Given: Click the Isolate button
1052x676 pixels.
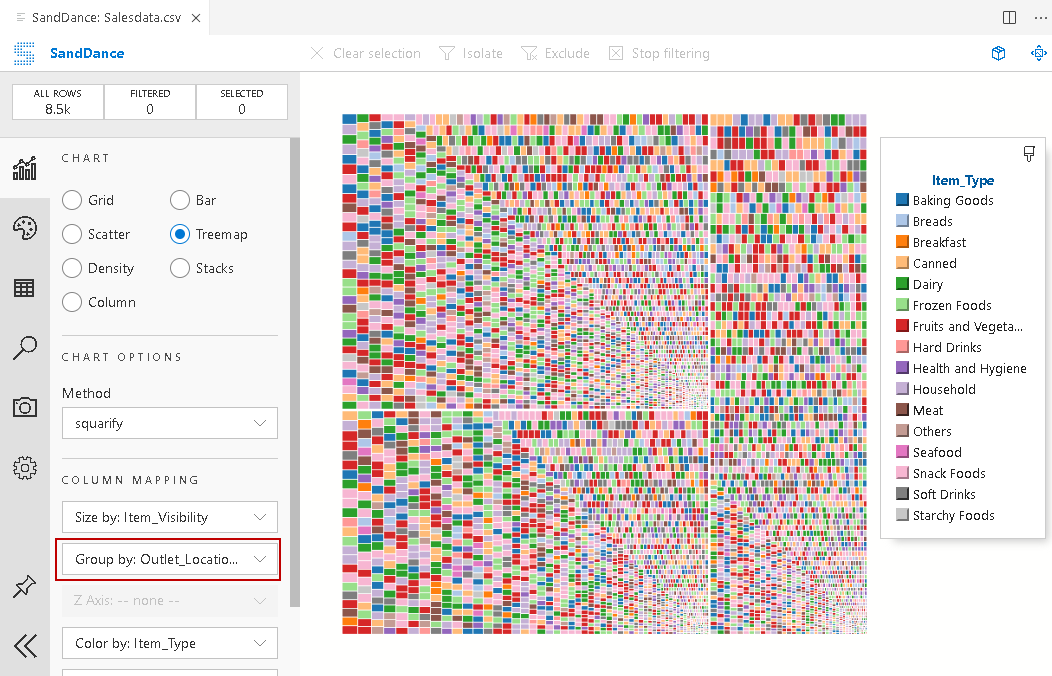Looking at the screenshot, I should pyautogui.click(x=470, y=53).
